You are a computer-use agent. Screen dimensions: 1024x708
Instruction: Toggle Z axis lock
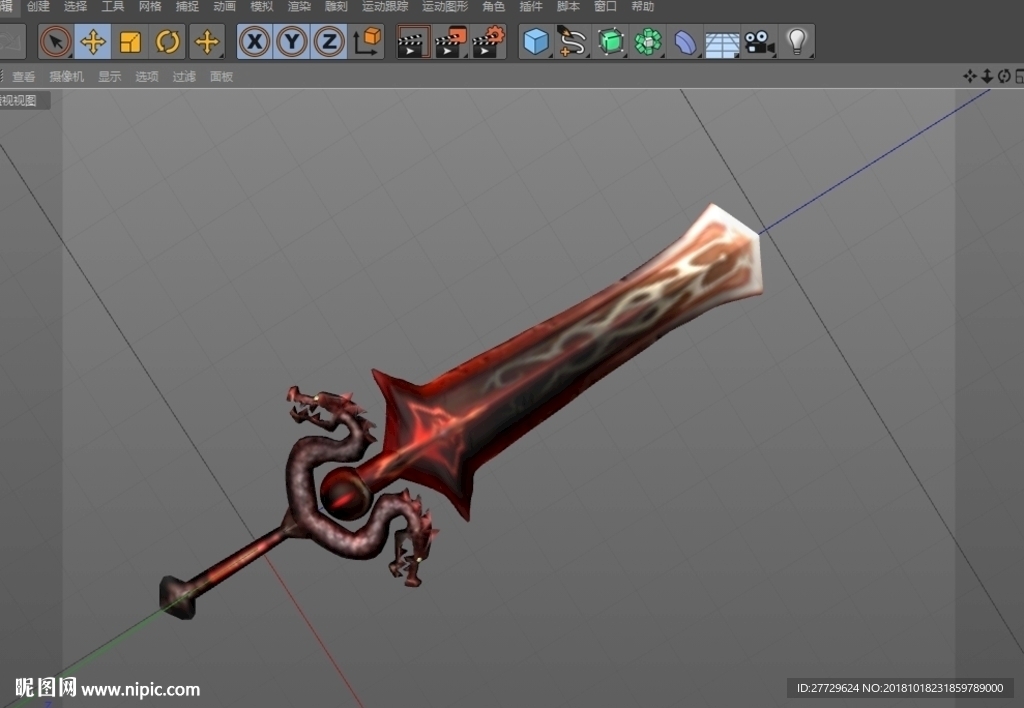click(329, 42)
